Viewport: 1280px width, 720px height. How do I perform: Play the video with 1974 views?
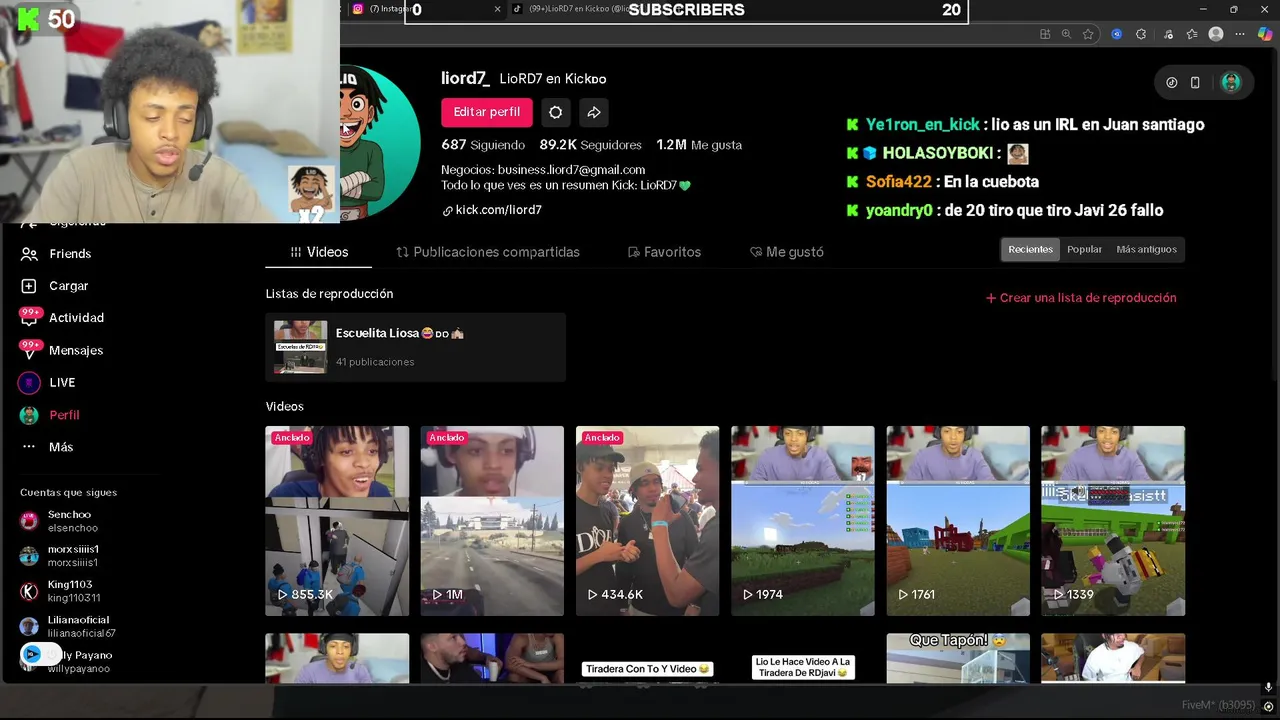803,521
